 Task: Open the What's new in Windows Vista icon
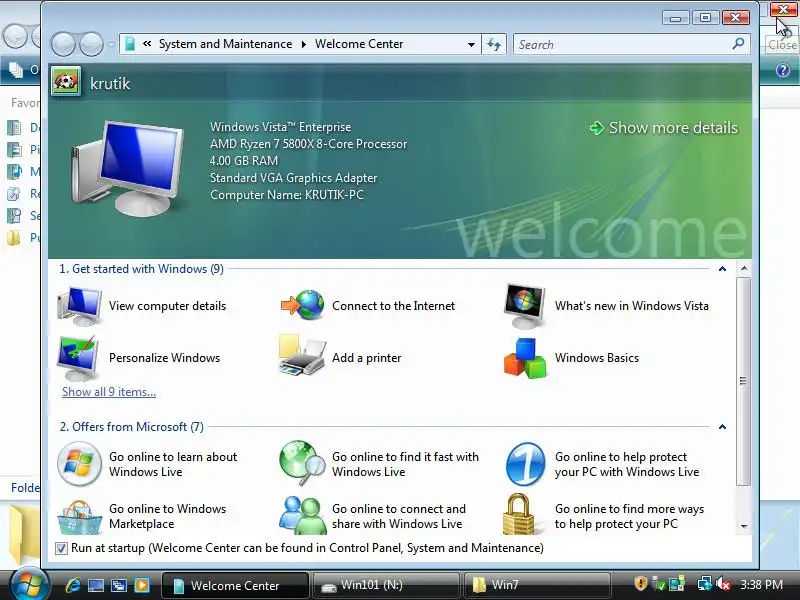pos(525,306)
